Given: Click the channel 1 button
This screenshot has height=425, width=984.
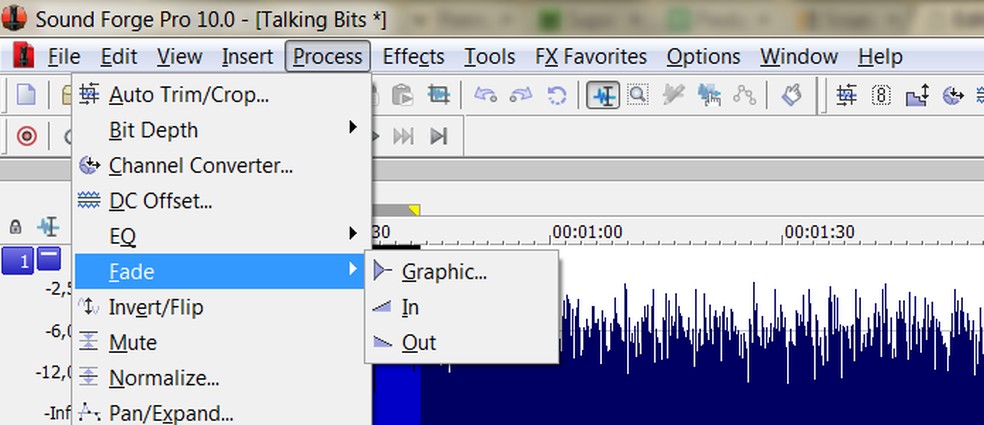Looking at the screenshot, I should point(17,261).
